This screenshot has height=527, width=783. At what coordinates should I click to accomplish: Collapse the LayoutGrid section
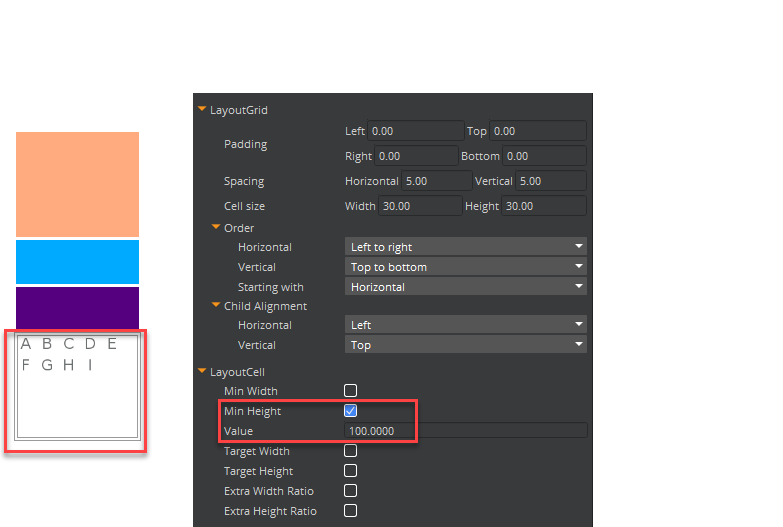pyautogui.click(x=202, y=110)
